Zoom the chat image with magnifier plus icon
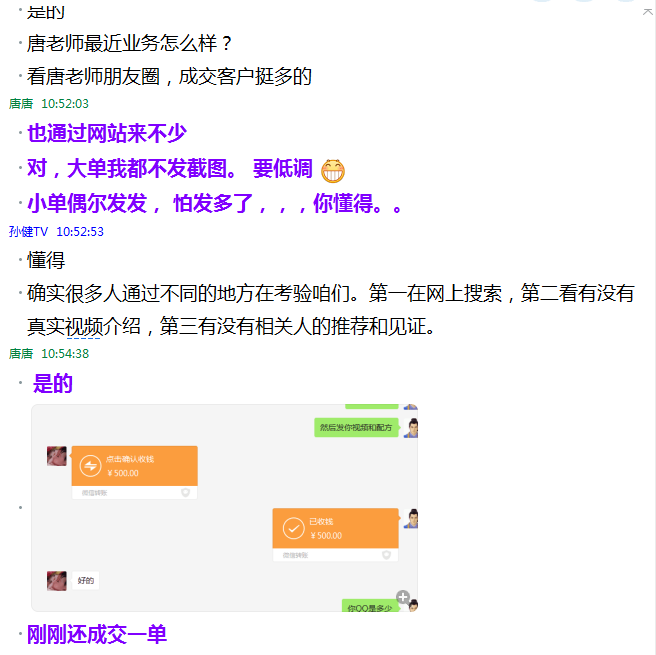656x655 pixels. click(403, 597)
